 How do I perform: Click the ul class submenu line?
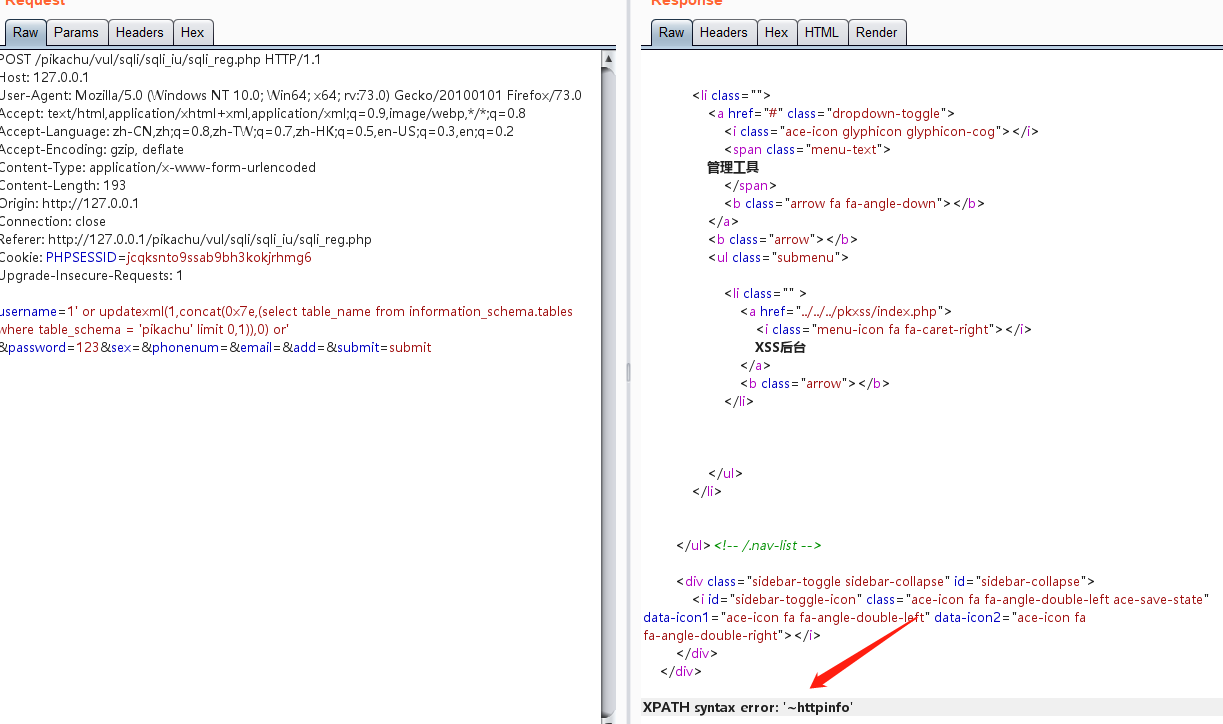[x=778, y=257]
